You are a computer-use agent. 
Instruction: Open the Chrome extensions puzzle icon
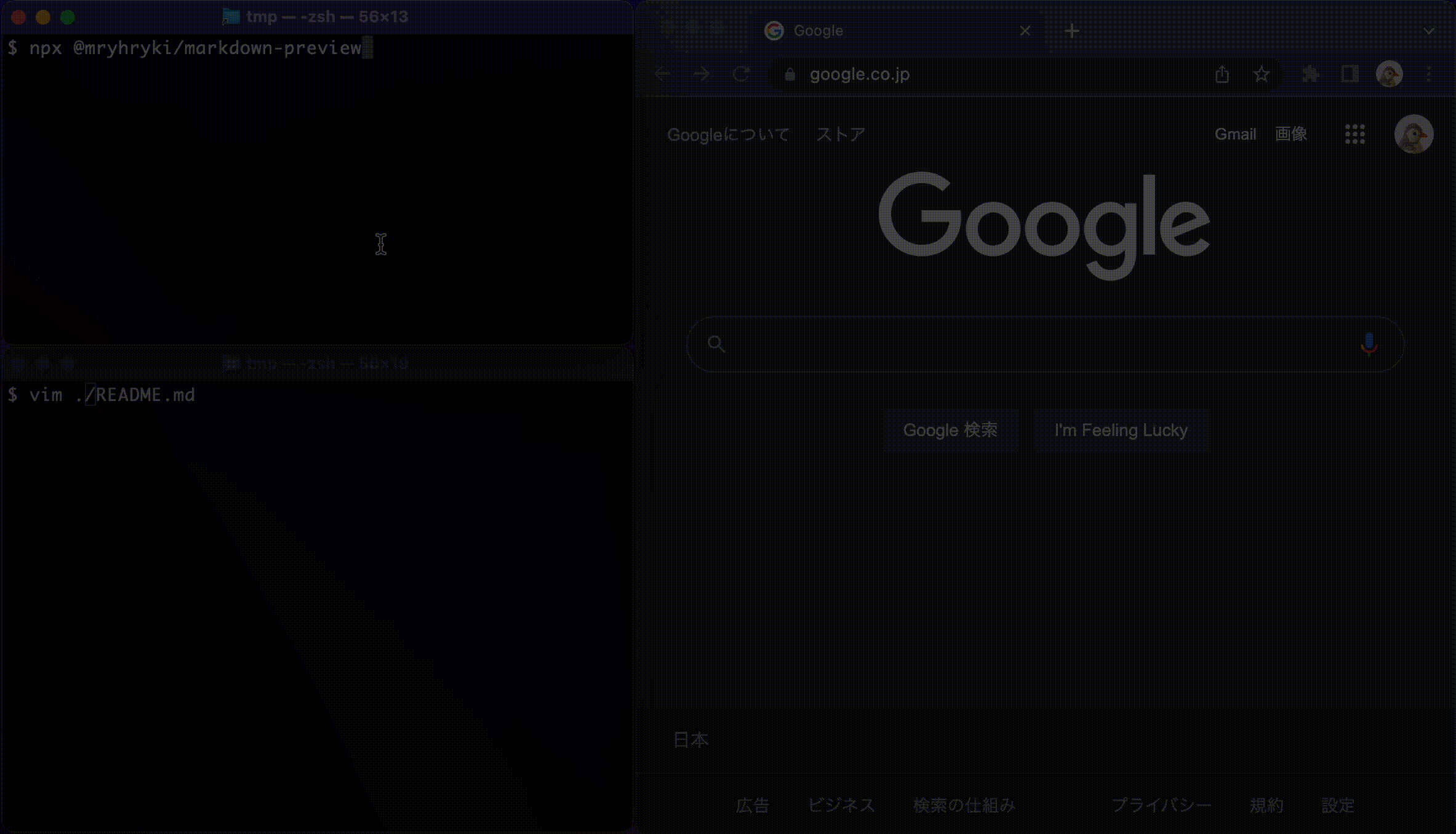click(x=1311, y=74)
